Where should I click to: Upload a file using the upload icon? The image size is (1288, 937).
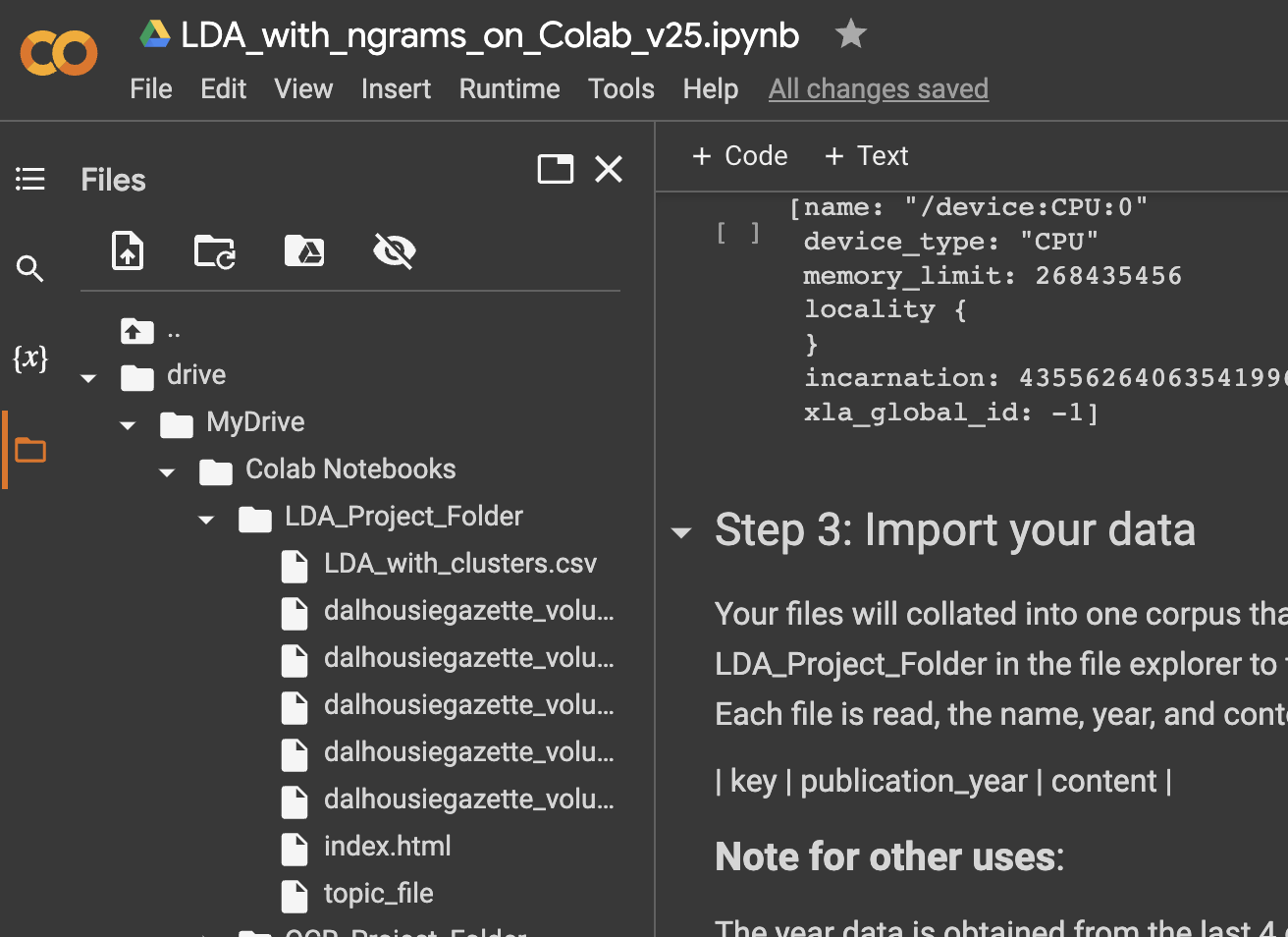[128, 250]
